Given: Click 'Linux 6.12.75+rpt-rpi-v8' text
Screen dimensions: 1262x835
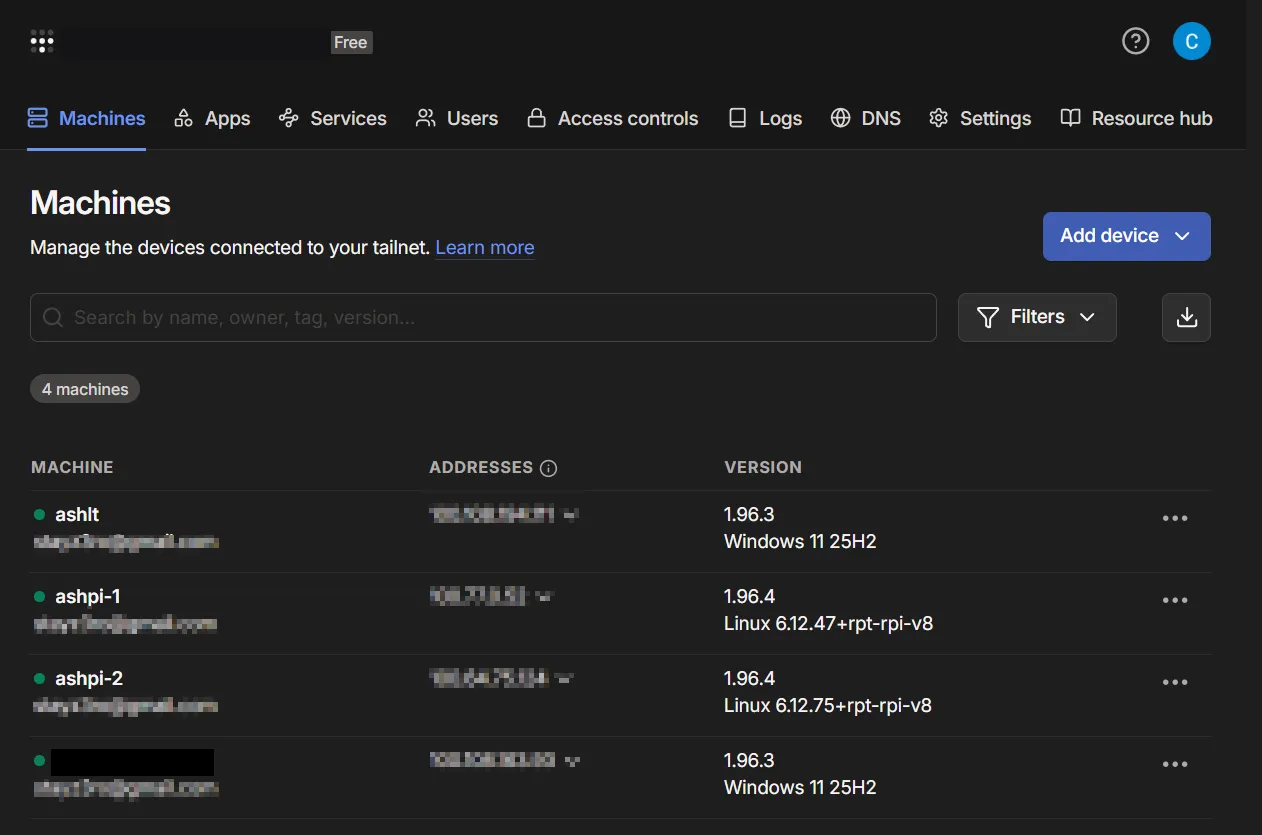Looking at the screenshot, I should pyautogui.click(x=828, y=705).
